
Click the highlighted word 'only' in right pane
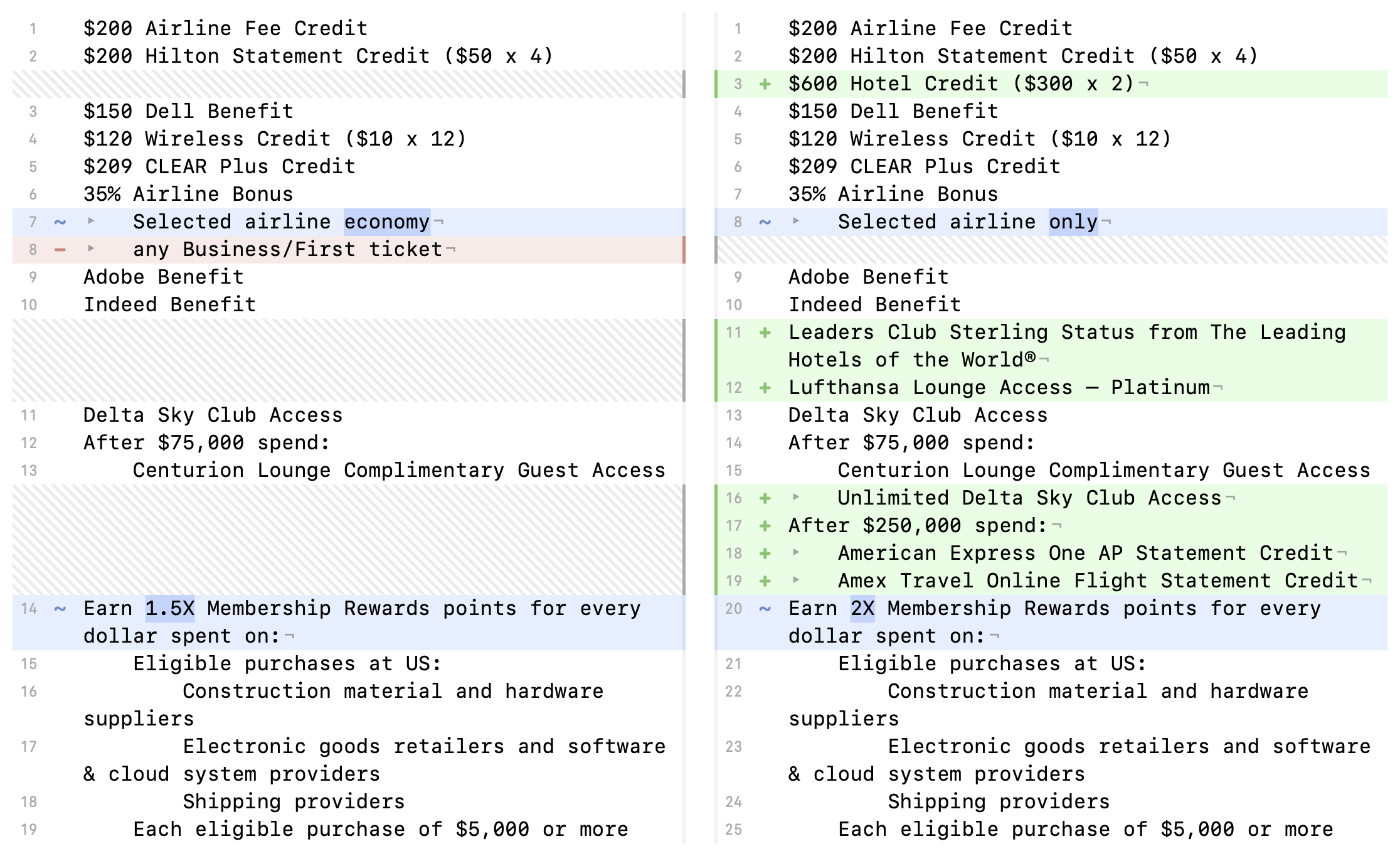pos(1073,222)
